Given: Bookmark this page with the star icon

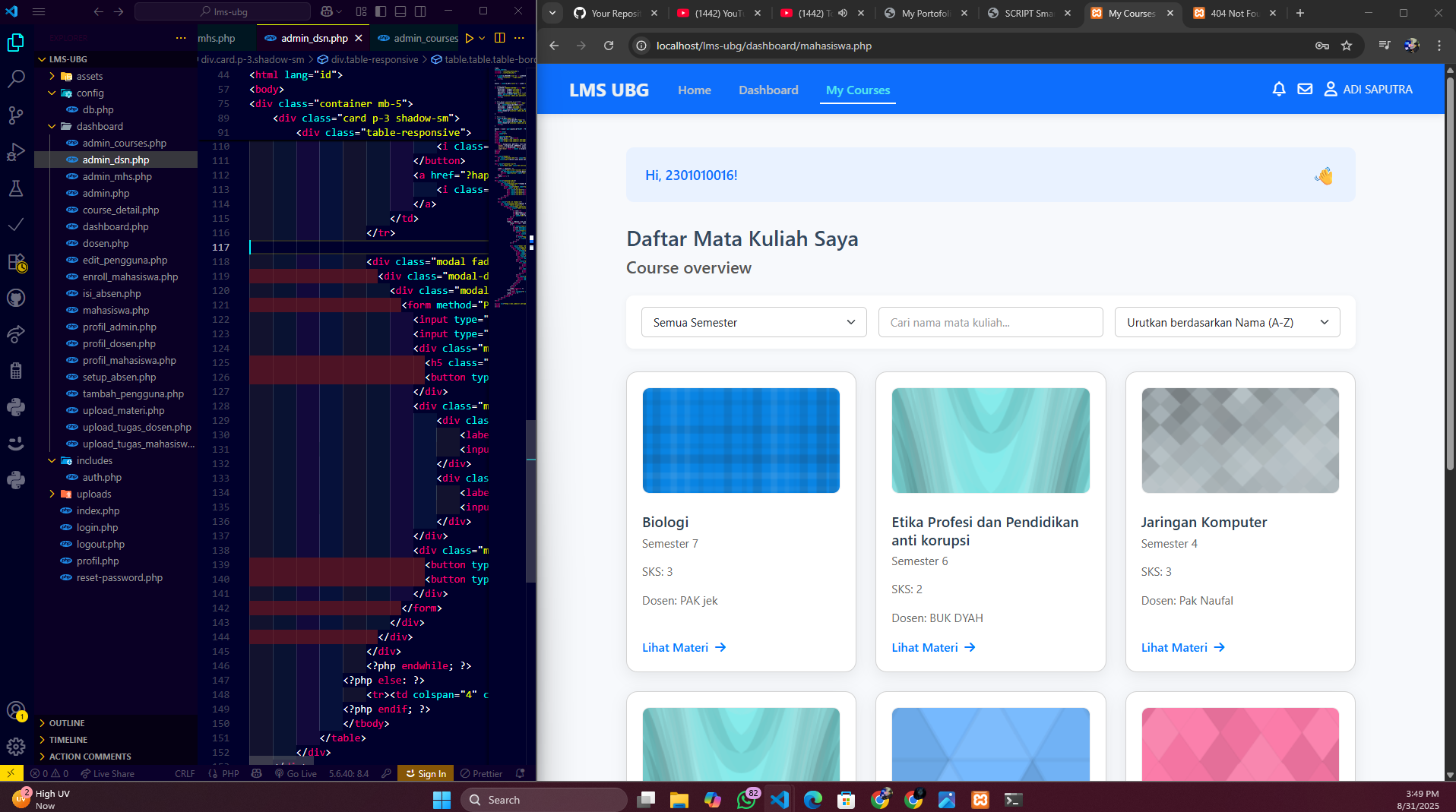Looking at the screenshot, I should tap(1347, 46).
